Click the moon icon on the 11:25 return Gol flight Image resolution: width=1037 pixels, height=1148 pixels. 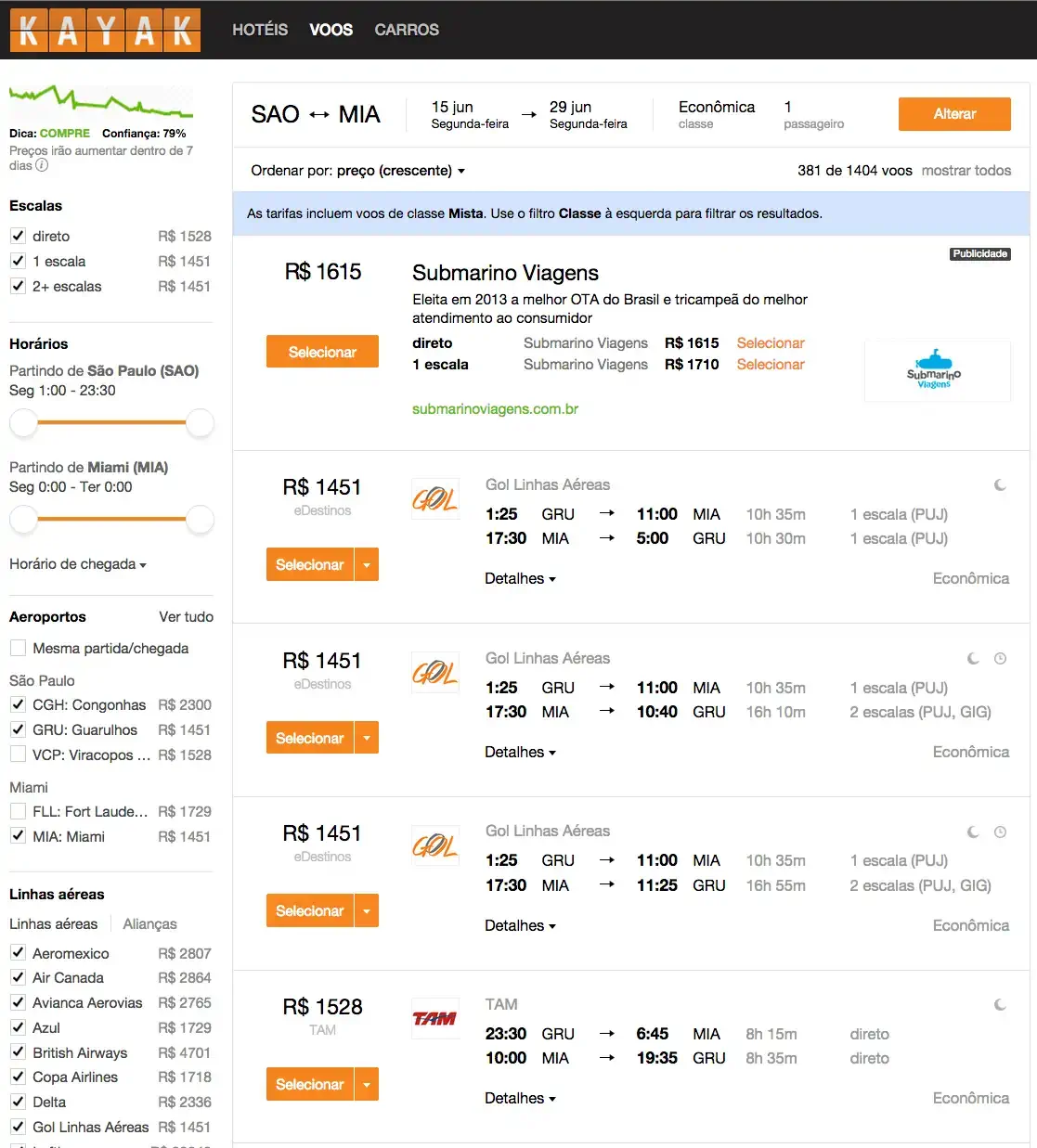[x=973, y=832]
